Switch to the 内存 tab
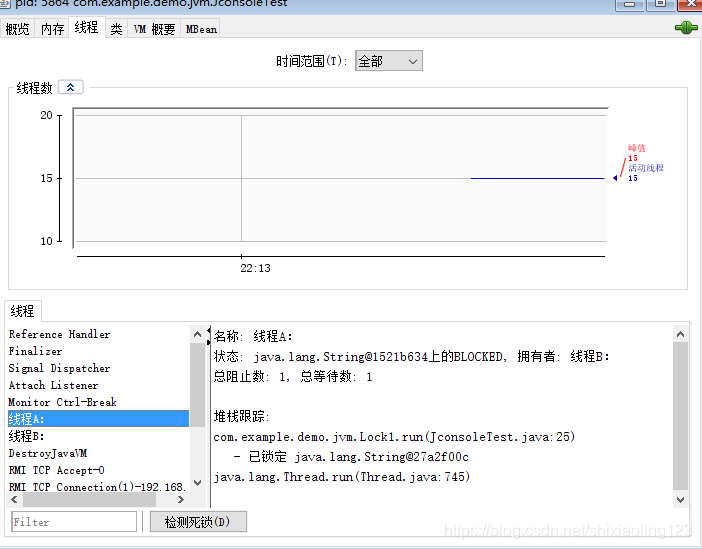This screenshot has width=702, height=549. (x=52, y=29)
